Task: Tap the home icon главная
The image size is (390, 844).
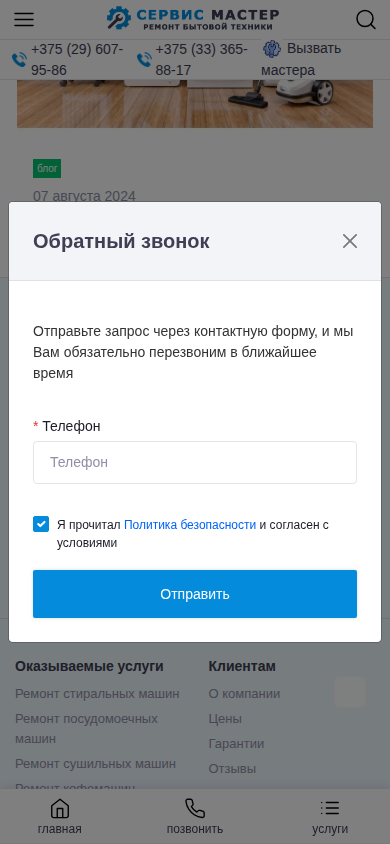Action: tap(60, 808)
